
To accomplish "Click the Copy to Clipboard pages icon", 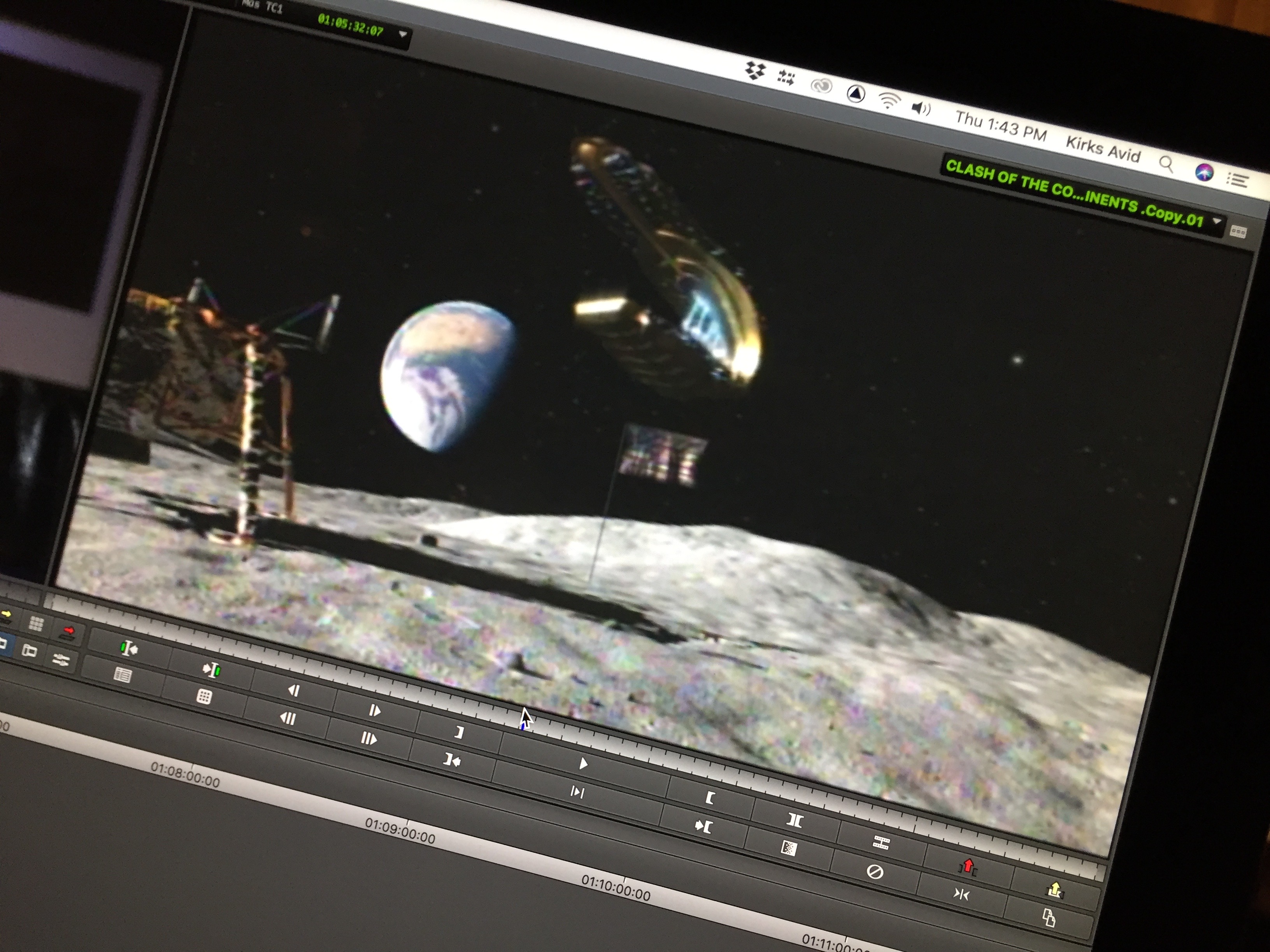I will pyautogui.click(x=1048, y=917).
